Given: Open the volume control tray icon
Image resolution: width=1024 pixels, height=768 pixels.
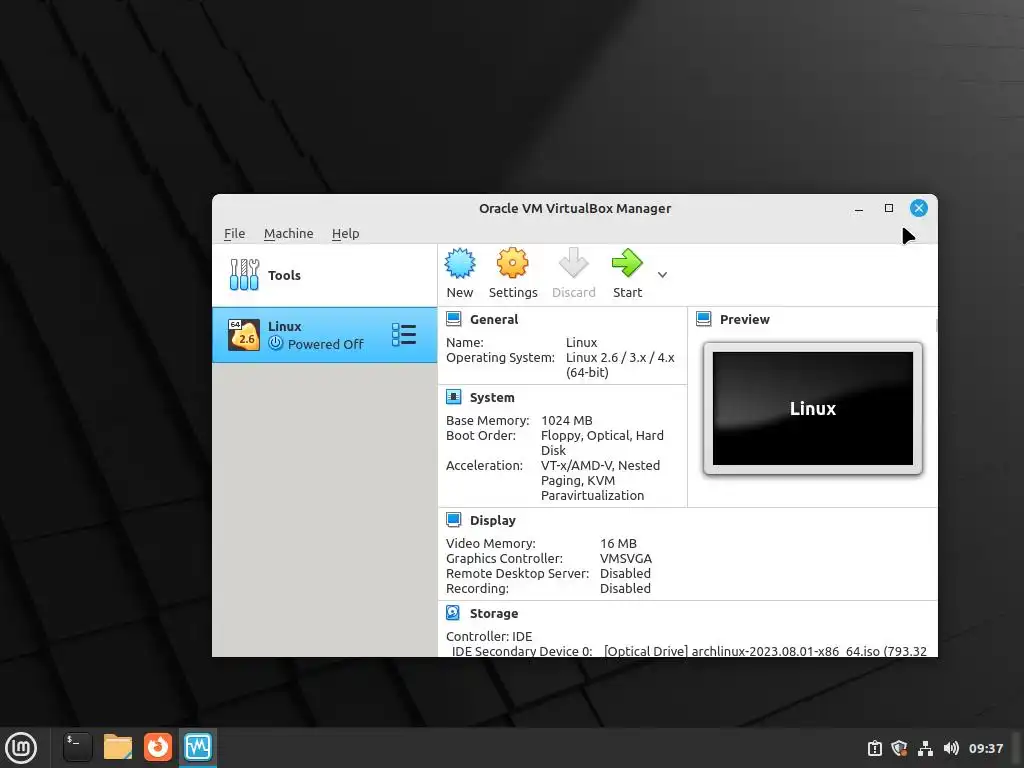Looking at the screenshot, I should pos(951,748).
